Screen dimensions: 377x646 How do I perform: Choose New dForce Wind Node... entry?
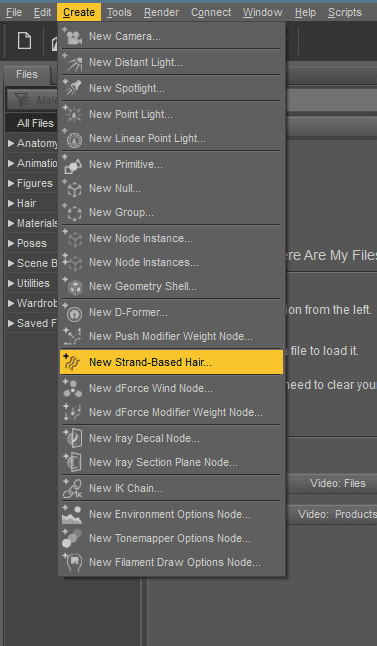[x=171, y=388]
